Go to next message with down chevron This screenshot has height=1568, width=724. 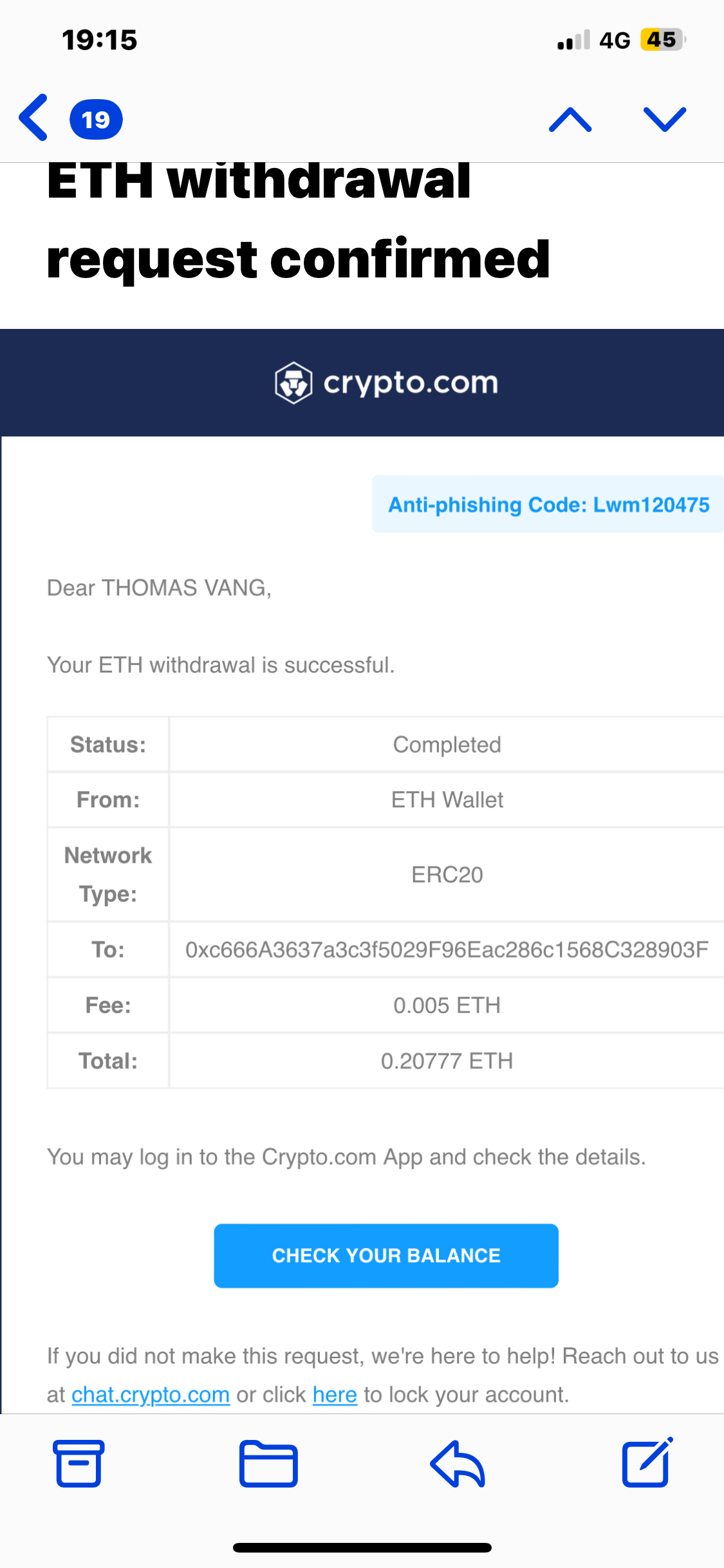[x=665, y=120]
